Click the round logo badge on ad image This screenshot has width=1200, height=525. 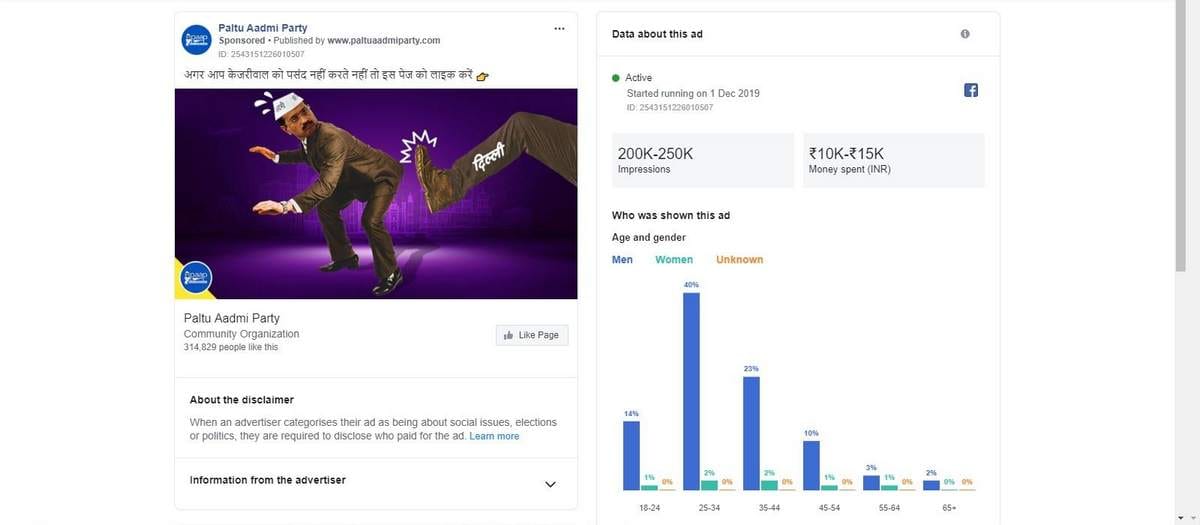195,278
